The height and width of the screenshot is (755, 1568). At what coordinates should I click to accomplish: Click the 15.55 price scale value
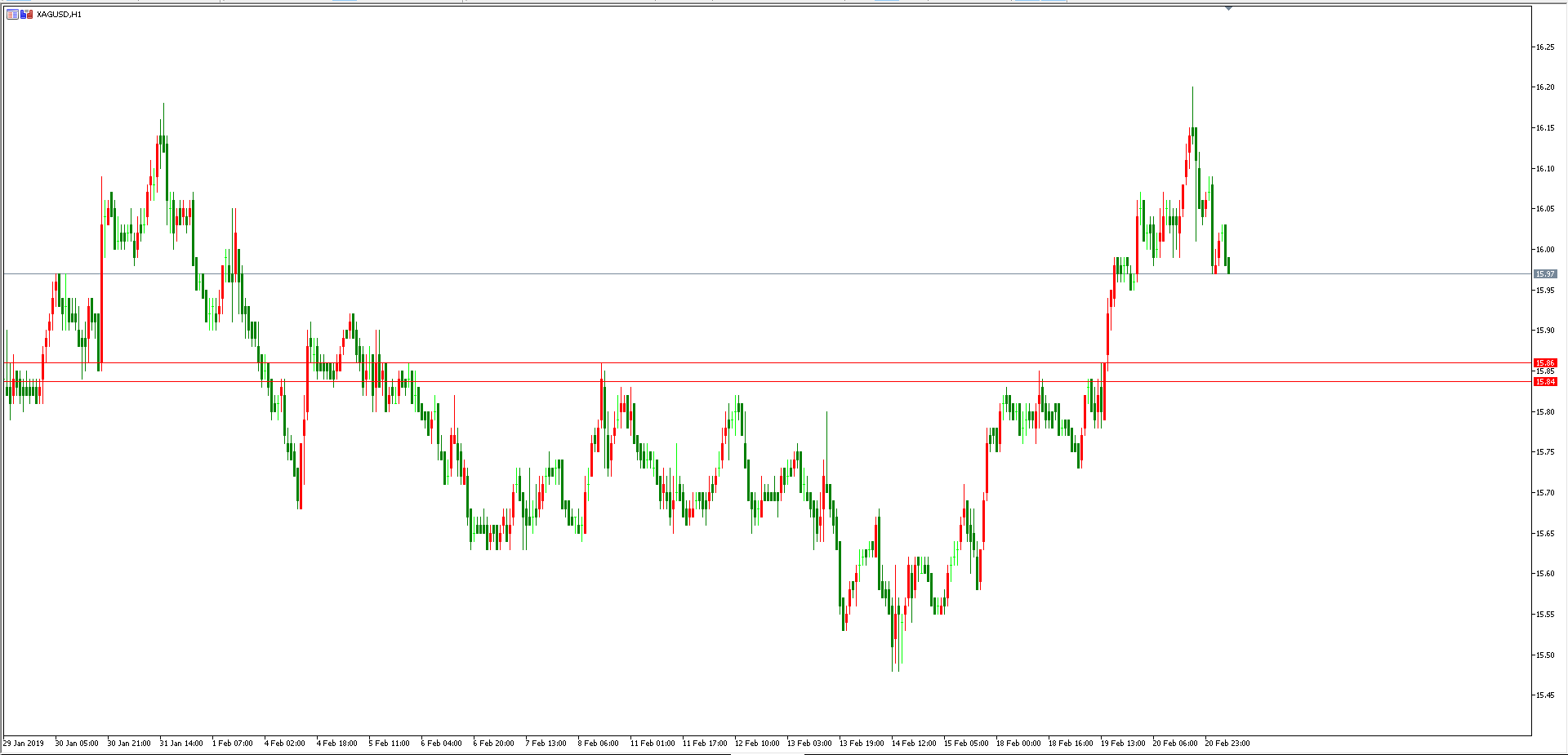coord(1544,615)
